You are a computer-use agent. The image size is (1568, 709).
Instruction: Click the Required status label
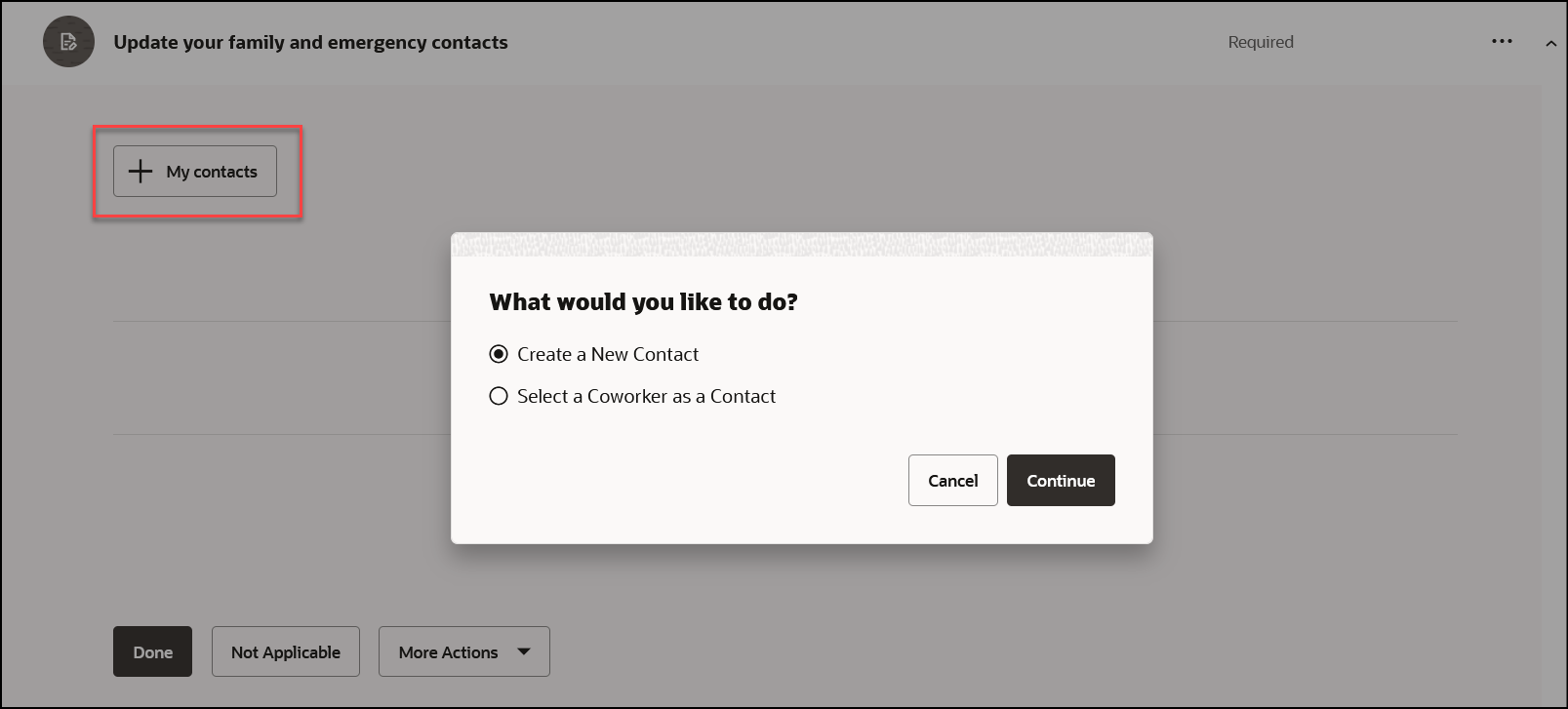pos(1261,42)
